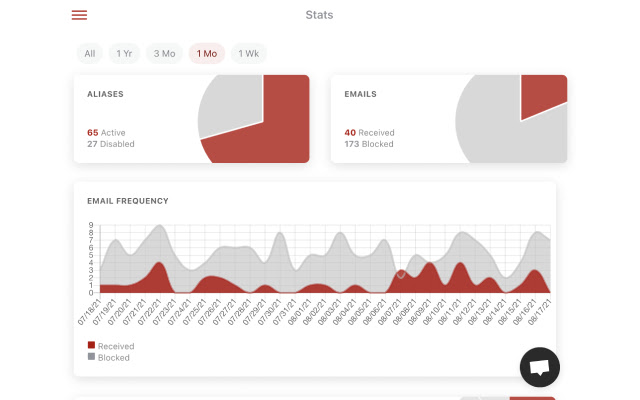This screenshot has width=640, height=400.
Task: Click the gray Blocked legend swatch
Action: (x=91, y=356)
